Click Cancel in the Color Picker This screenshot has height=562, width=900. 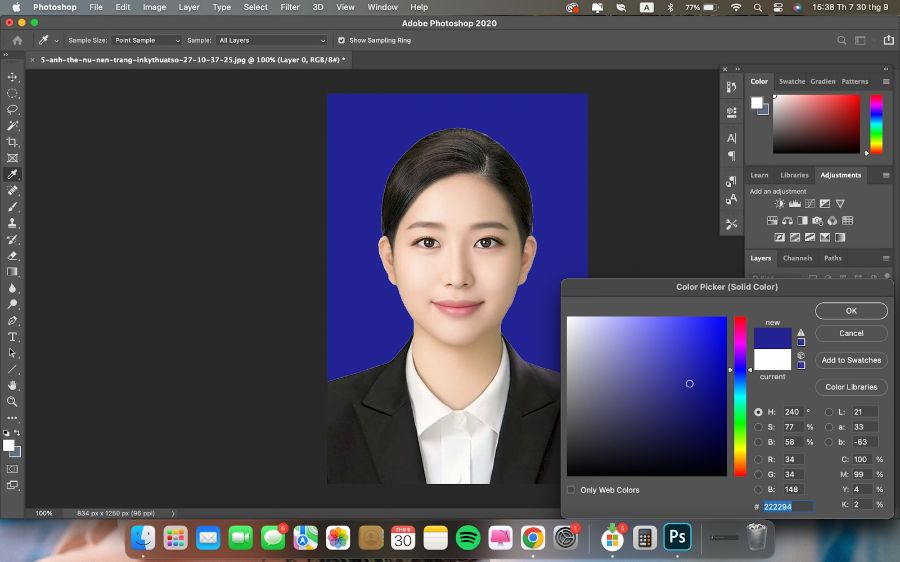(x=851, y=333)
